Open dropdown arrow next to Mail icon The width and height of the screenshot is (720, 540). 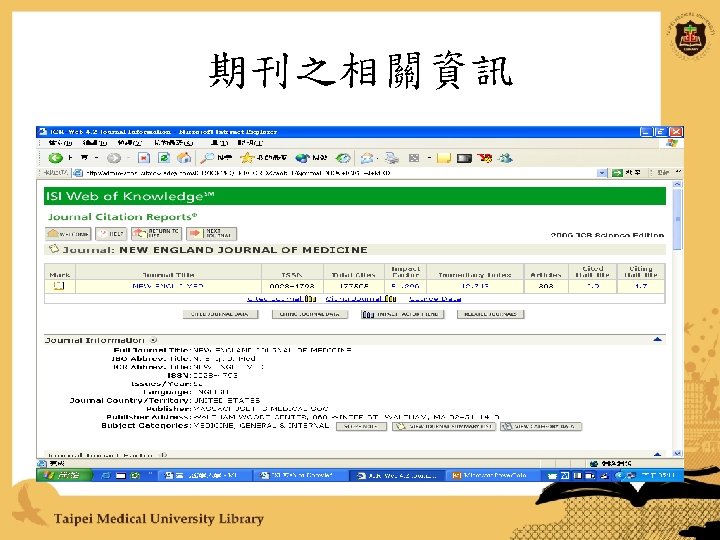click(x=377, y=158)
